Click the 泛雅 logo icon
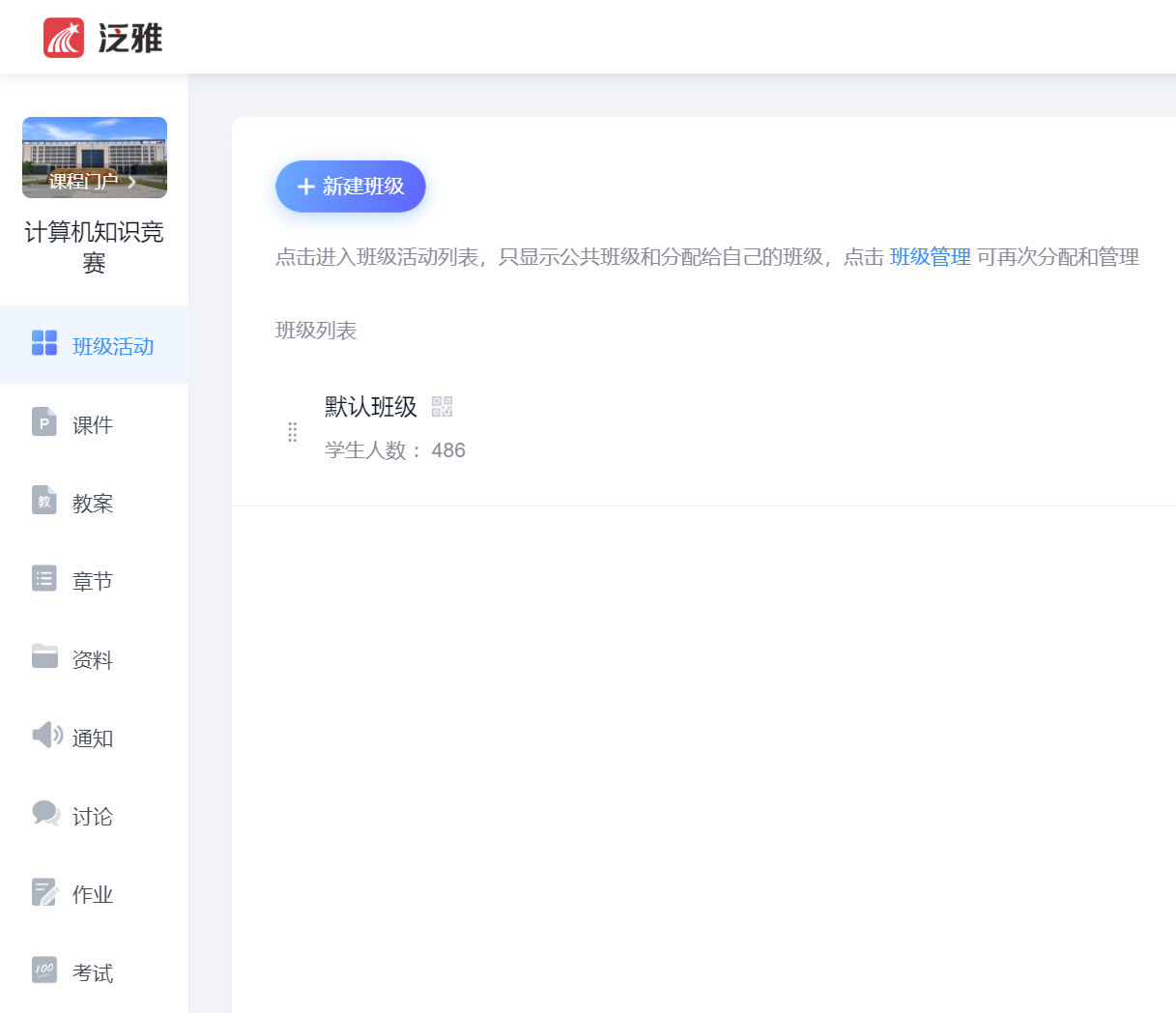This screenshot has width=1176, height=1013. pos(64,38)
